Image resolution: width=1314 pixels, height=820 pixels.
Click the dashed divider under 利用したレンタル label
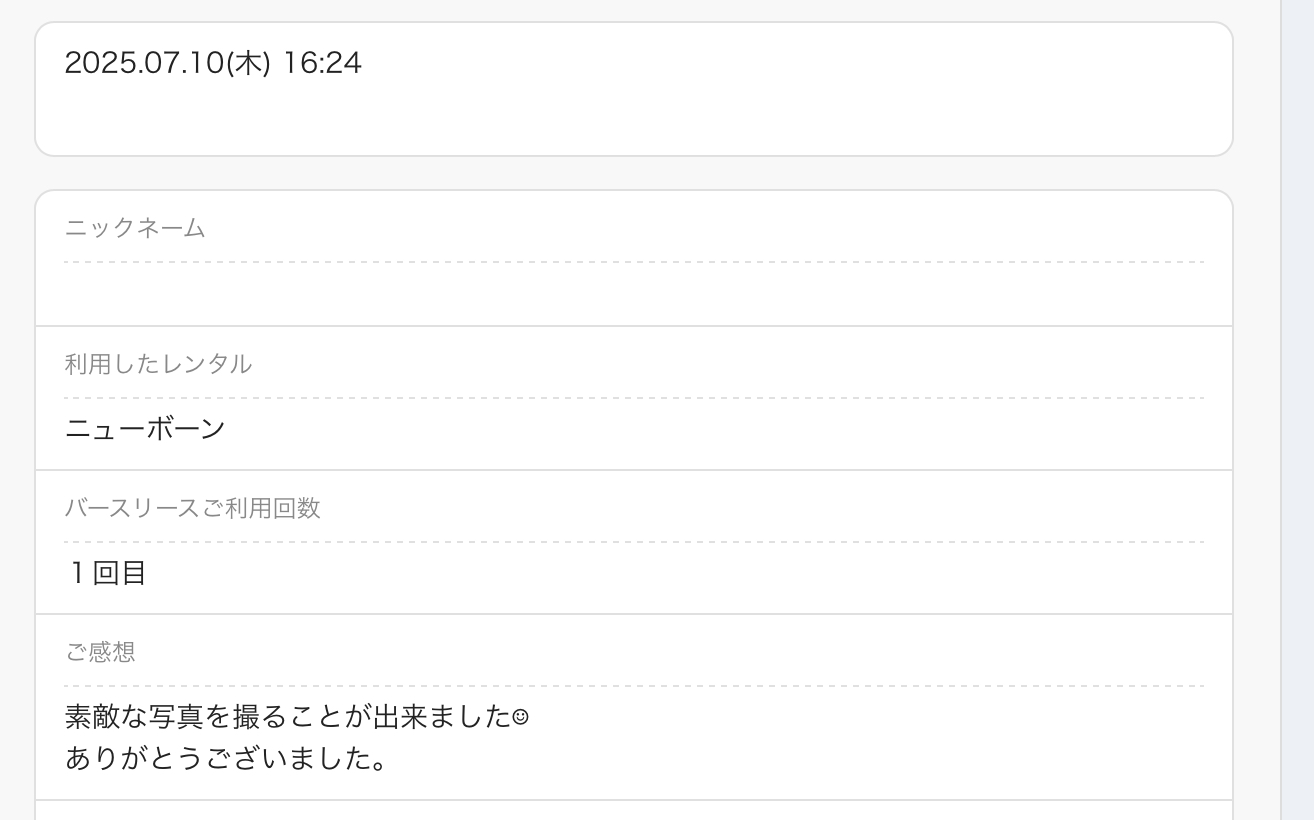point(634,398)
